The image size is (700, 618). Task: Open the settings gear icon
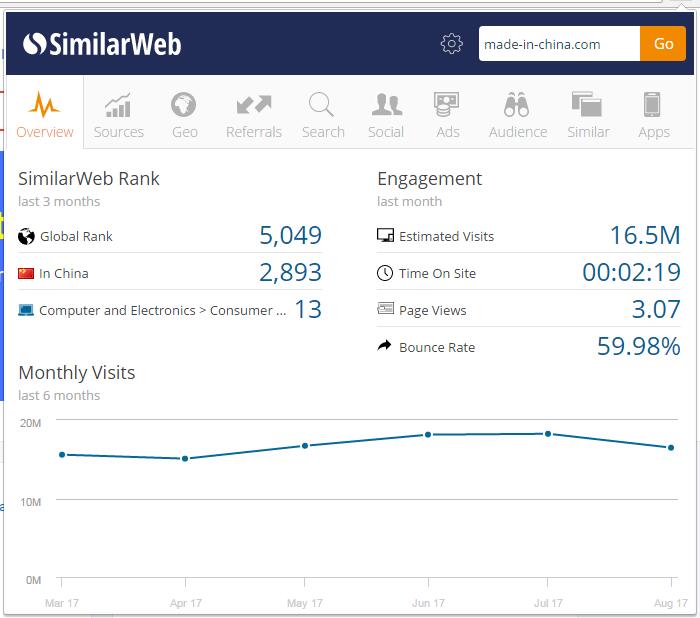[452, 44]
